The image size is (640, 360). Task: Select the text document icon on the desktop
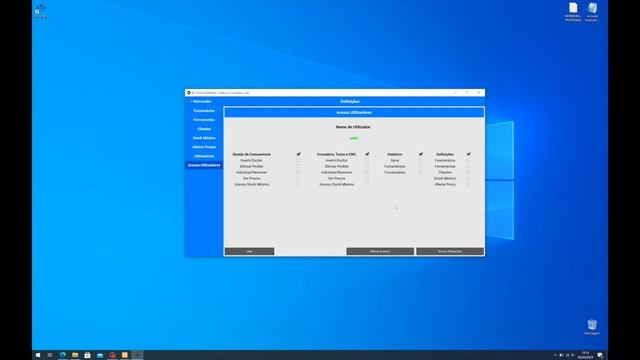pos(573,12)
